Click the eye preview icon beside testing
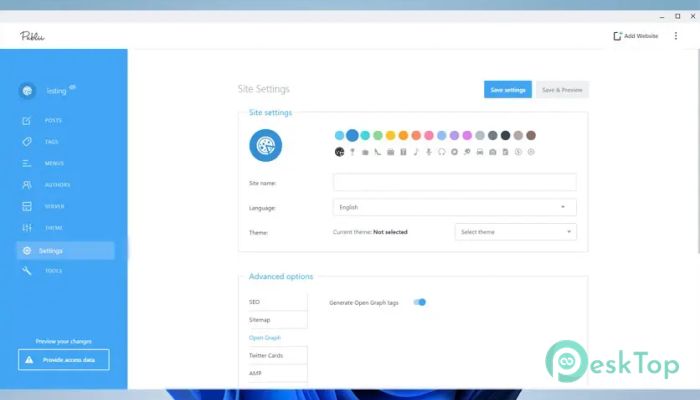700x400 pixels. [x=72, y=87]
